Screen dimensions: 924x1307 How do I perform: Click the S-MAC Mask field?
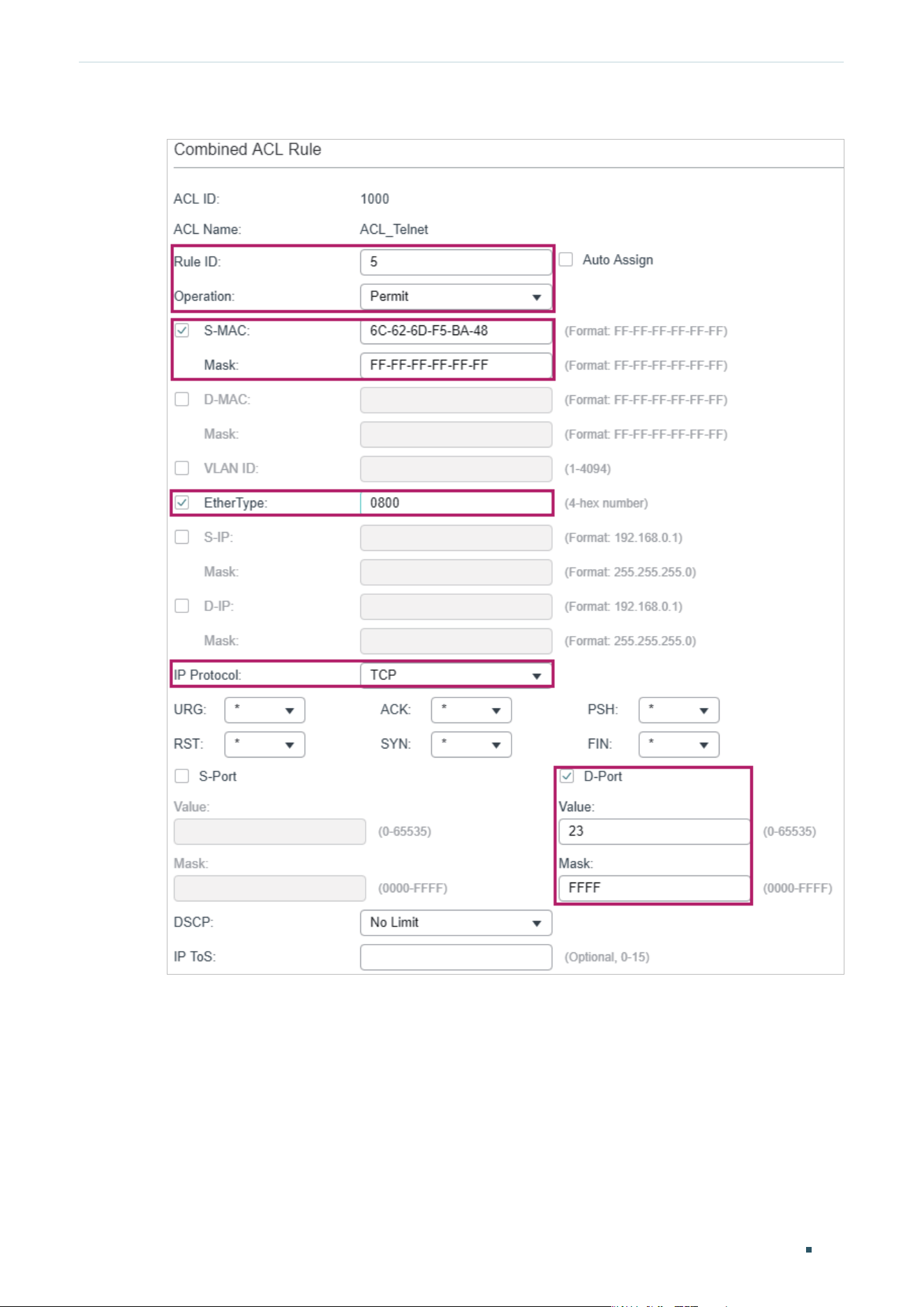456,365
